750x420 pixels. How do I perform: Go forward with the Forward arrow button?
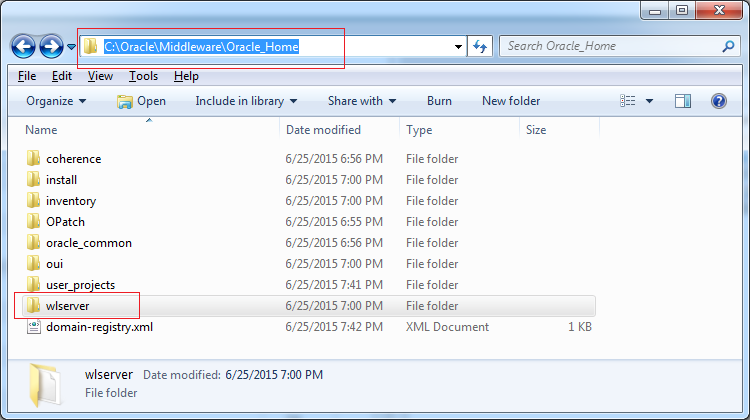click(x=51, y=47)
